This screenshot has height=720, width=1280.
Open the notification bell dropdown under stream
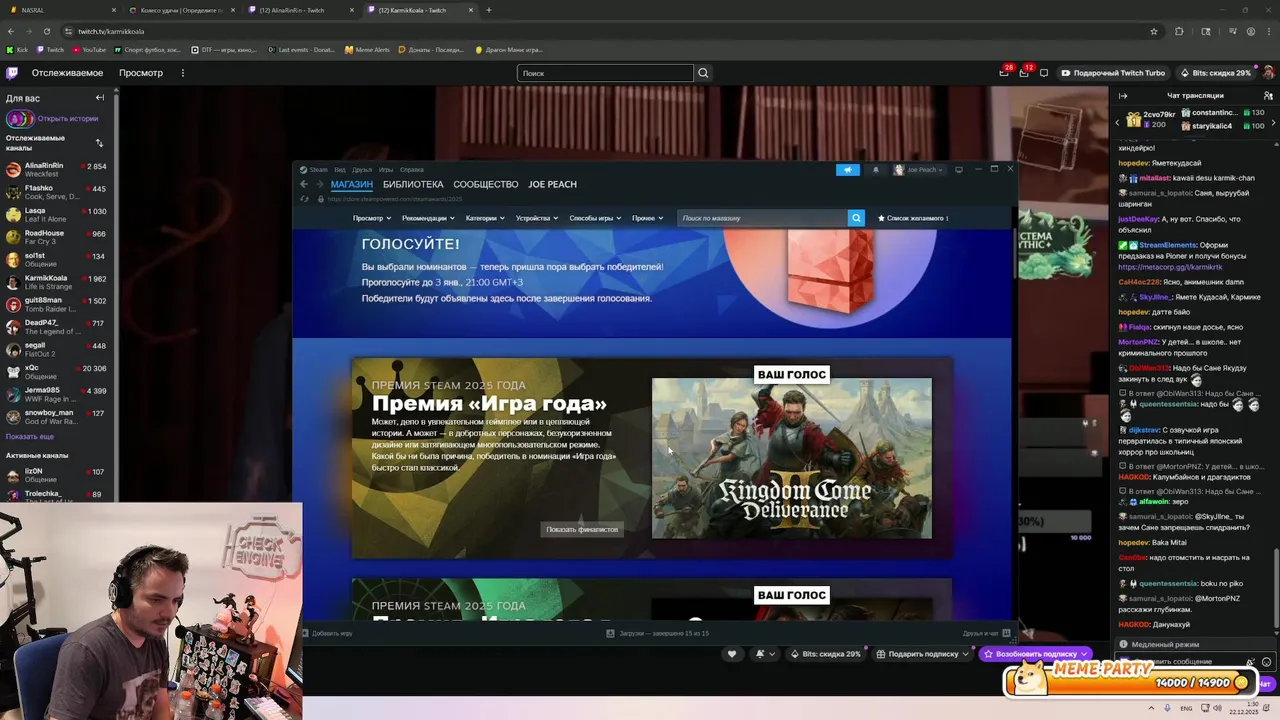[765, 654]
